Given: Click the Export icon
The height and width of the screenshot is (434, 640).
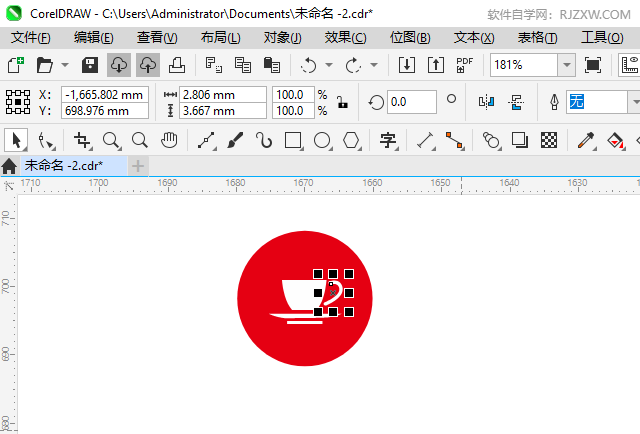Looking at the screenshot, I should coord(436,65).
